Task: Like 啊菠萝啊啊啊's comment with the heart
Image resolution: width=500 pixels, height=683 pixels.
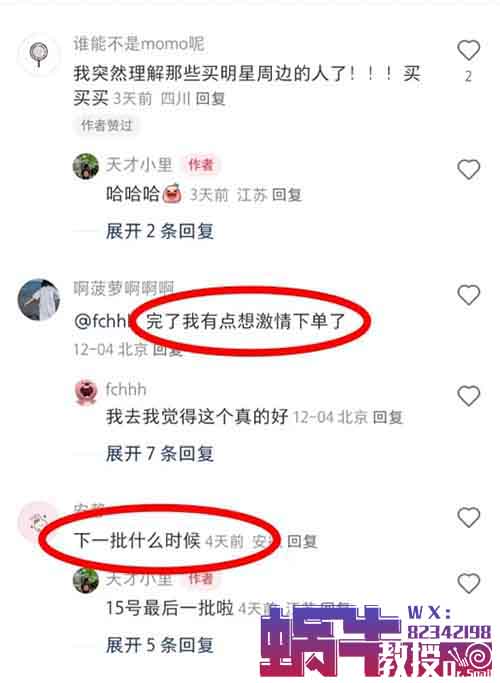Action: point(469,295)
